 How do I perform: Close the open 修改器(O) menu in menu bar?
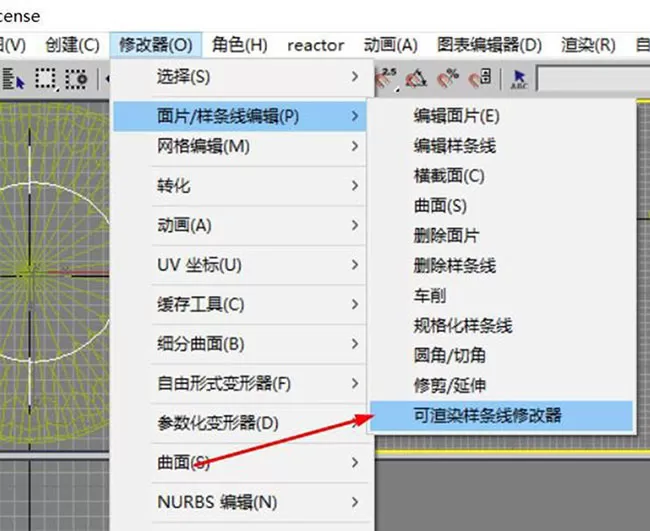point(156,45)
